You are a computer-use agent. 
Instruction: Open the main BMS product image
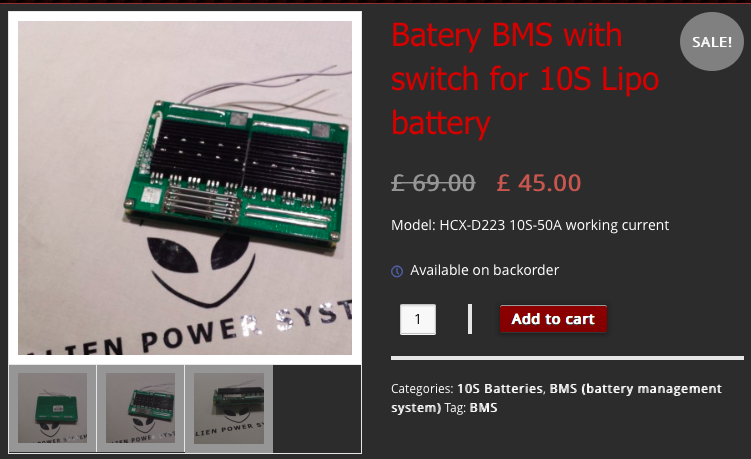(185, 187)
